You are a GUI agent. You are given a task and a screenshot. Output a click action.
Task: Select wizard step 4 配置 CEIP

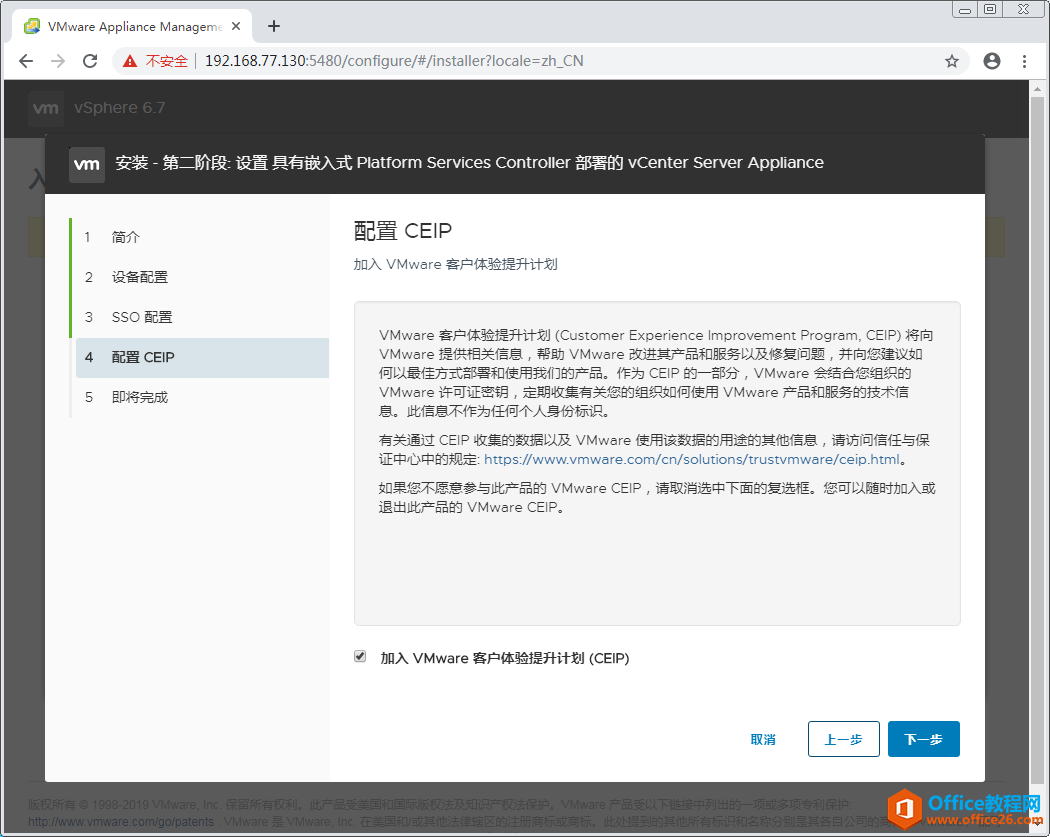202,358
